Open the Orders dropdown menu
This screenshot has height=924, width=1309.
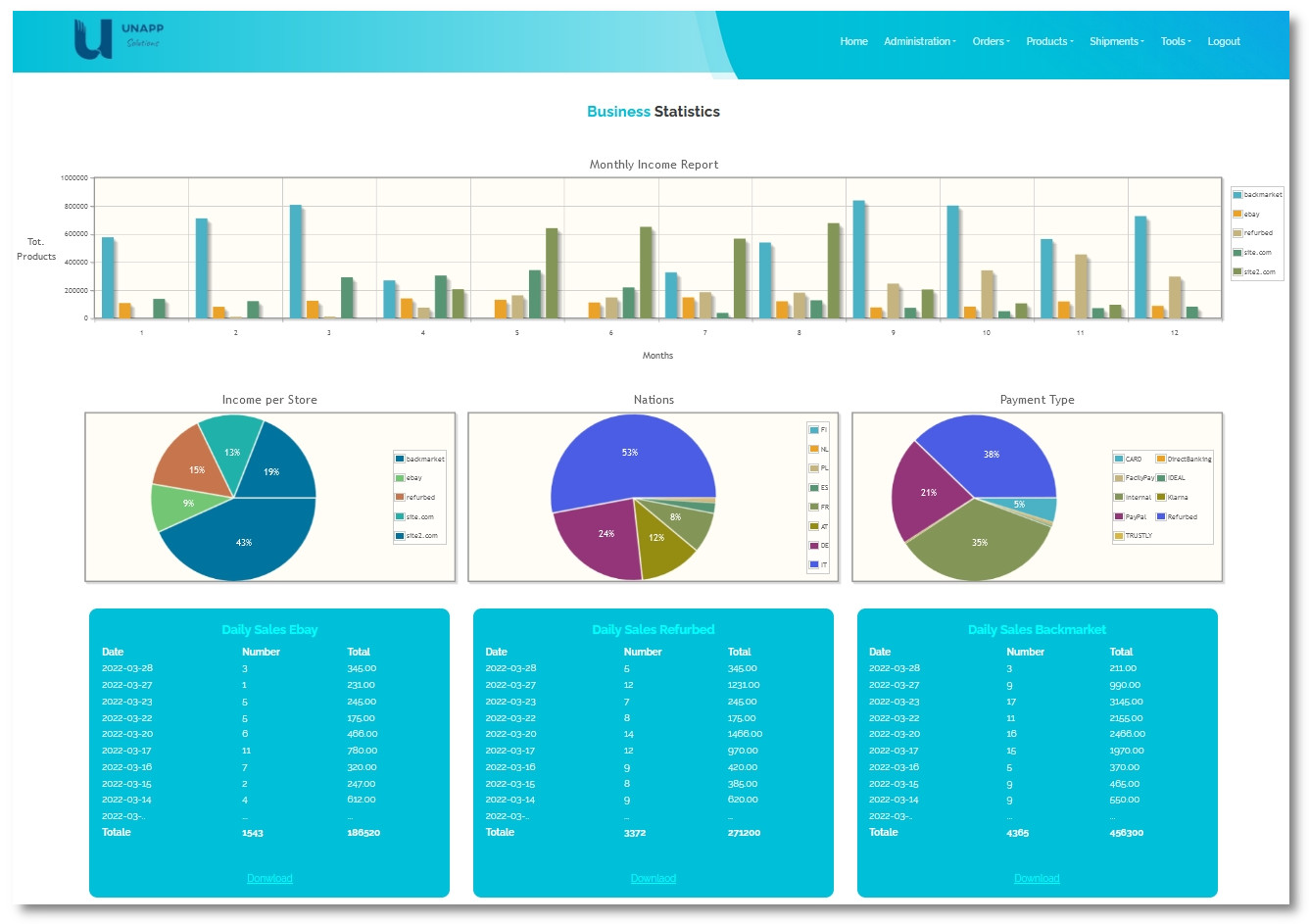click(x=991, y=41)
